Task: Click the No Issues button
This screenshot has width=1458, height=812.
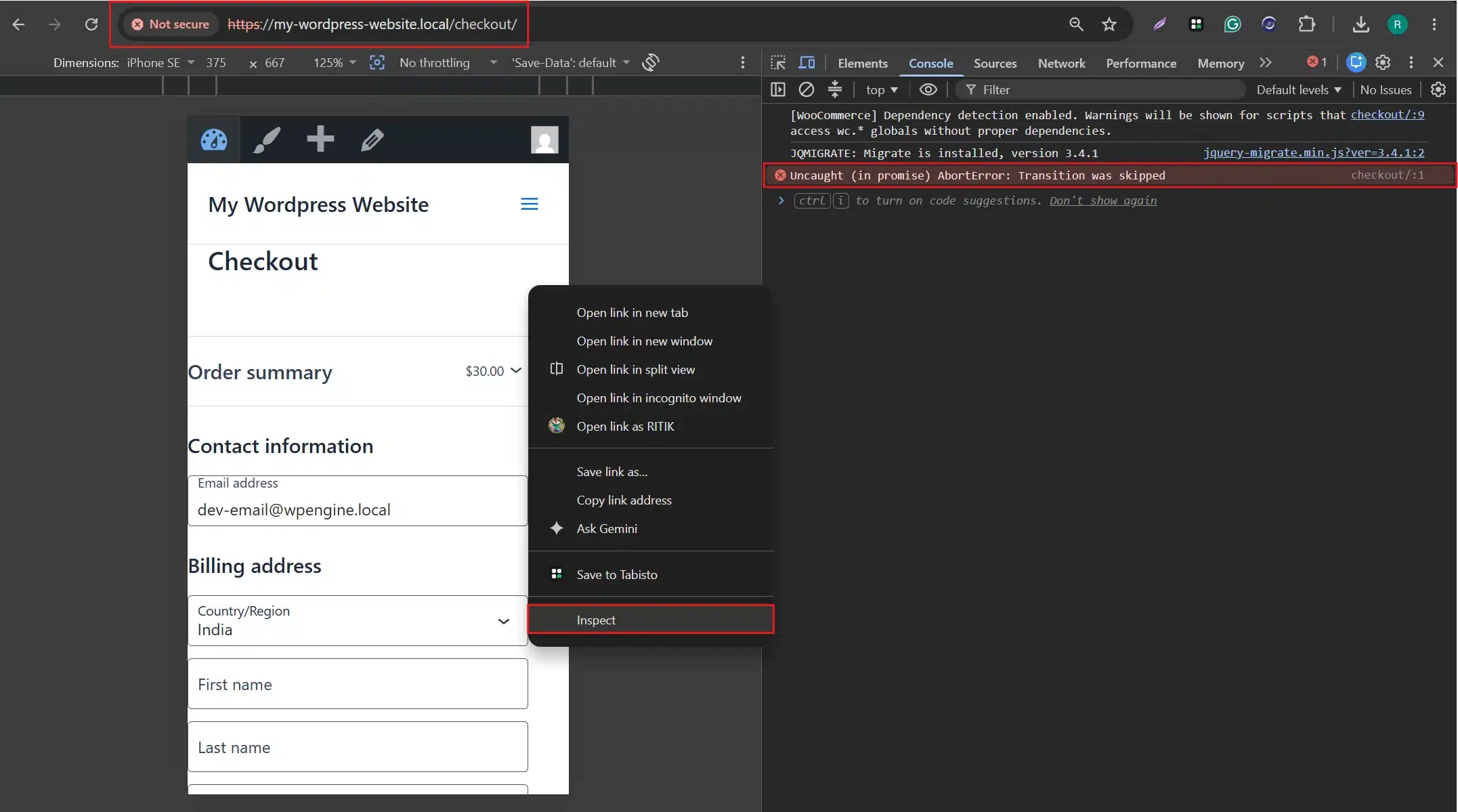Action: 1386,89
